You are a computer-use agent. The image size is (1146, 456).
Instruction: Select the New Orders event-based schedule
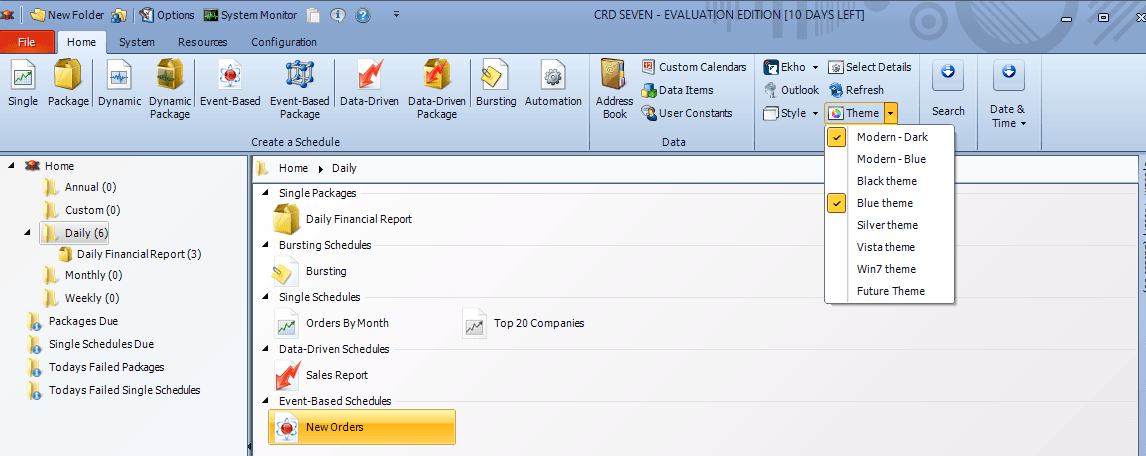362,427
